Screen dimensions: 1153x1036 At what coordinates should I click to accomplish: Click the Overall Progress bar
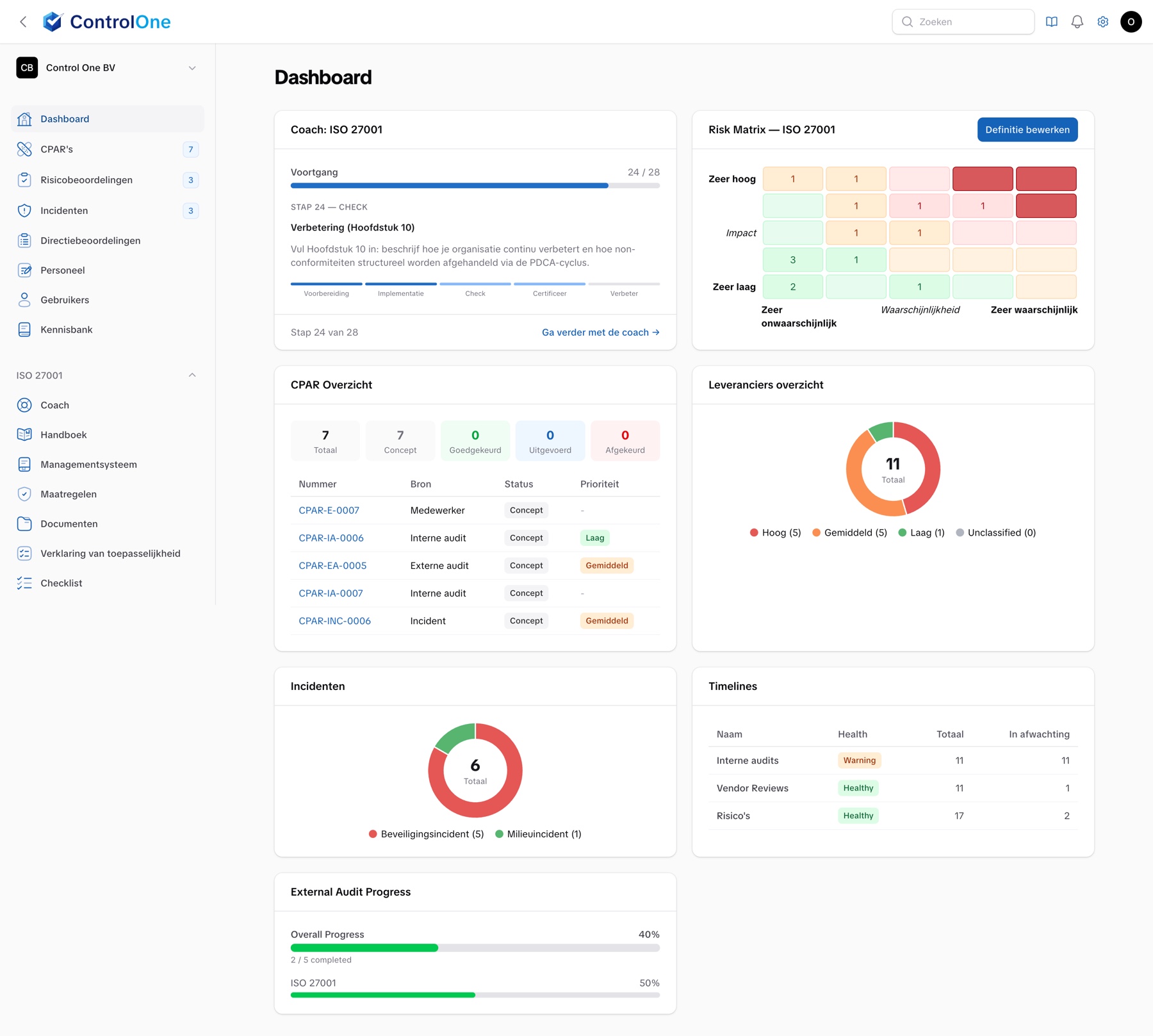(x=475, y=948)
